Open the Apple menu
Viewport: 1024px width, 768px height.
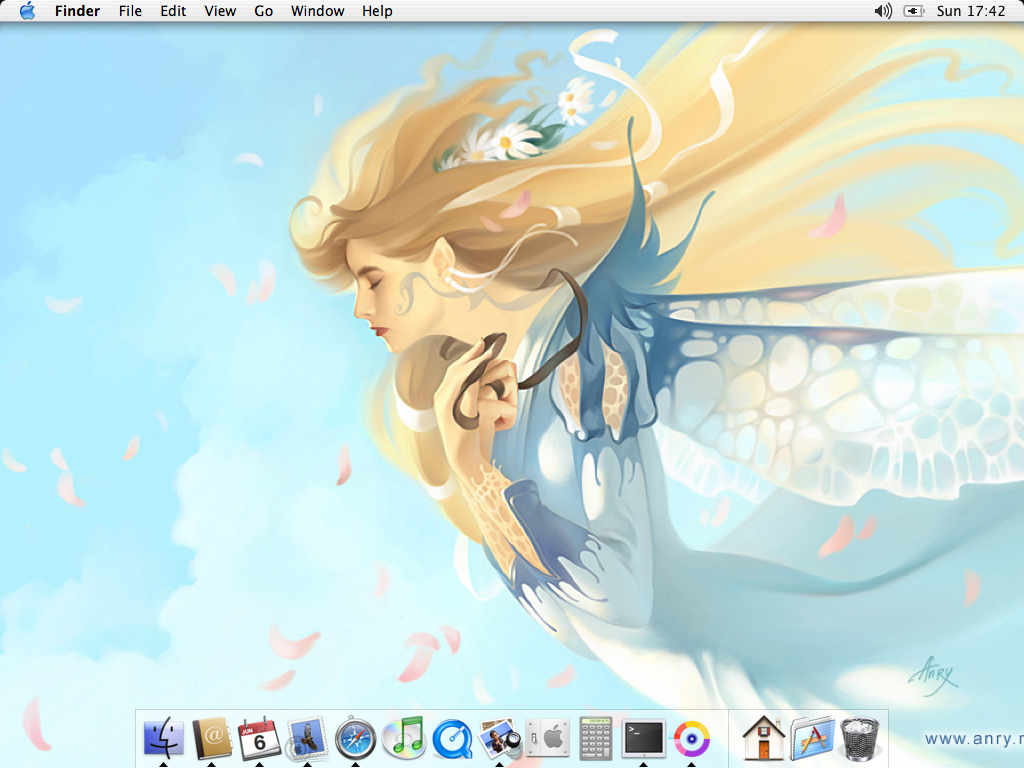click(27, 11)
